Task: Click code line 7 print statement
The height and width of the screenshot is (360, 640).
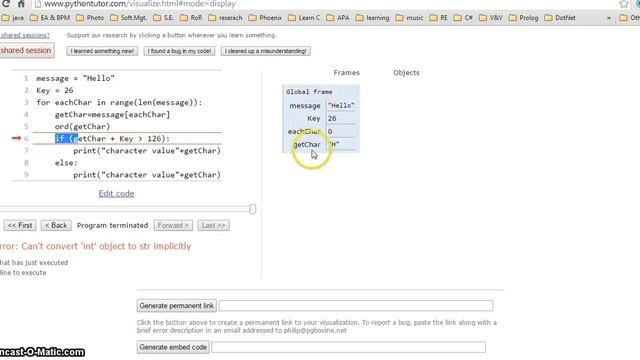Action: point(147,151)
